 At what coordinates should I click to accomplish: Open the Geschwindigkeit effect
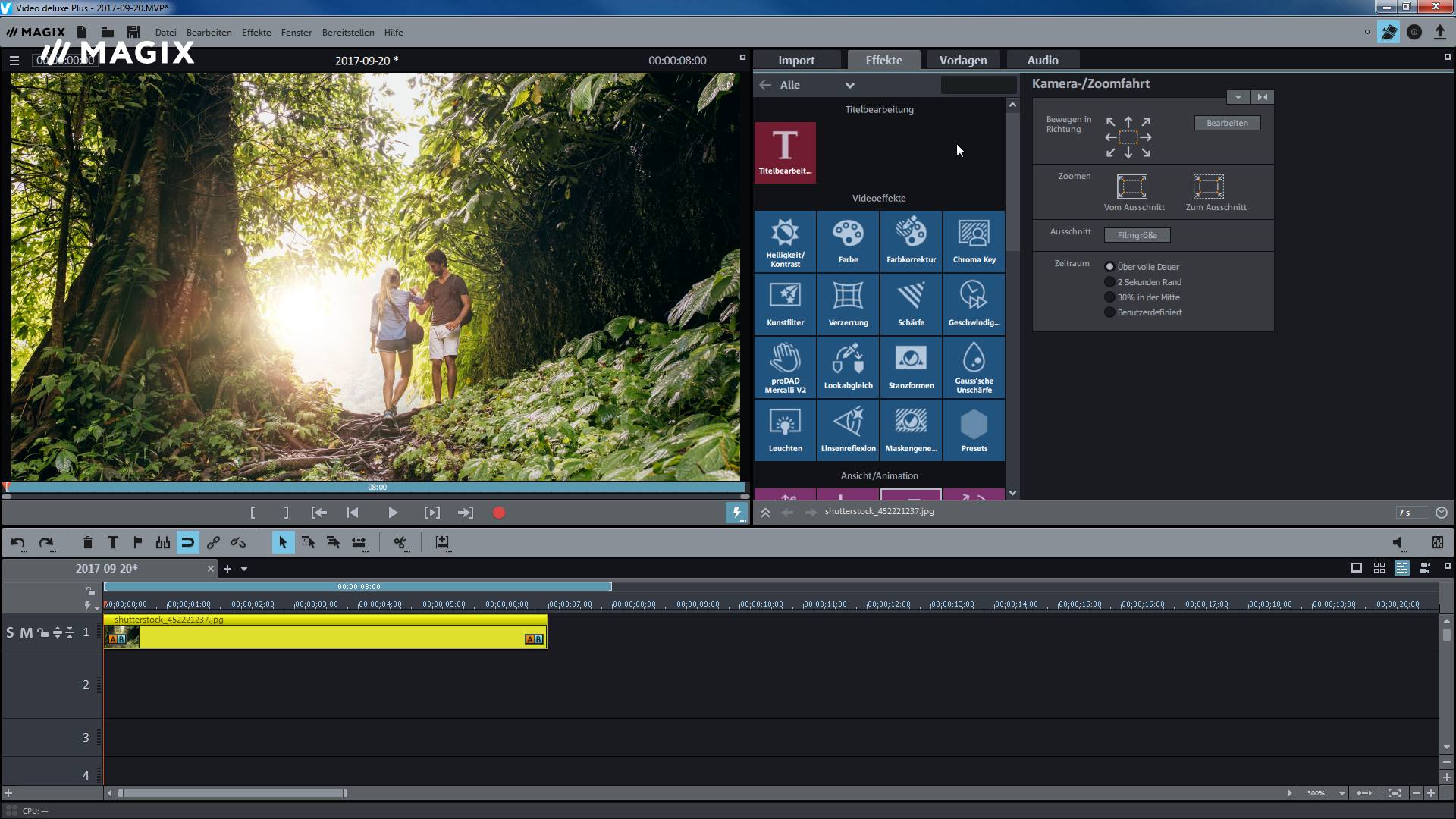974,304
